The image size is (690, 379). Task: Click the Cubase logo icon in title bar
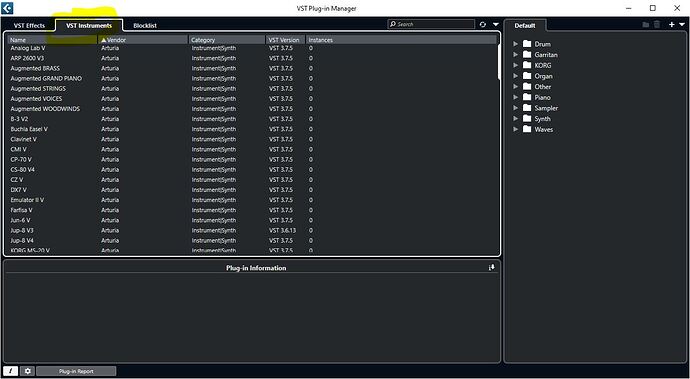(x=7, y=8)
